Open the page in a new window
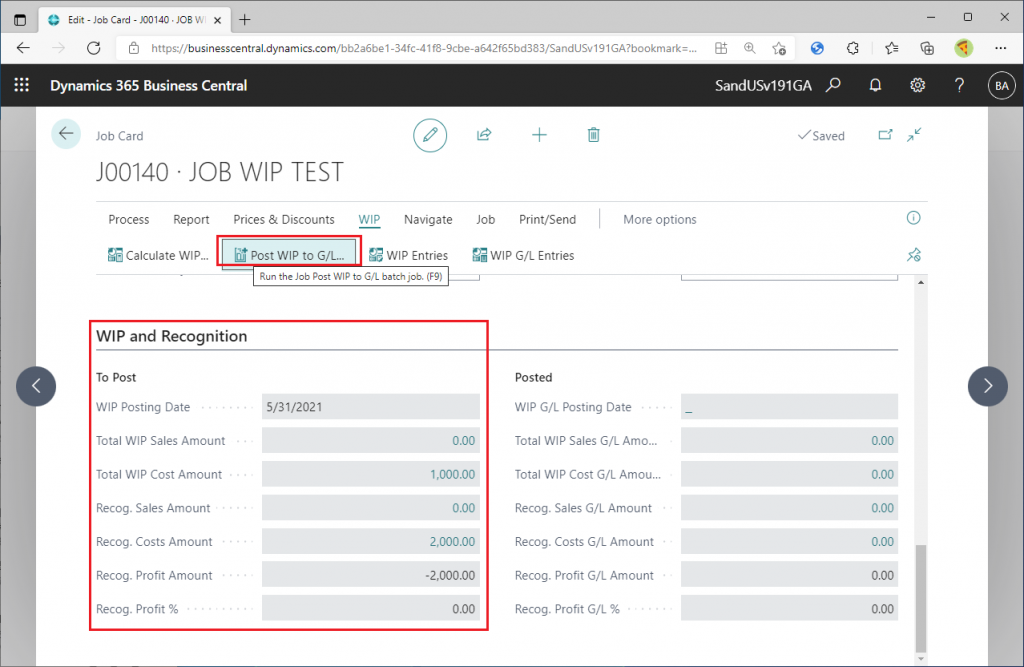Image resolution: width=1024 pixels, height=667 pixels. tap(885, 135)
